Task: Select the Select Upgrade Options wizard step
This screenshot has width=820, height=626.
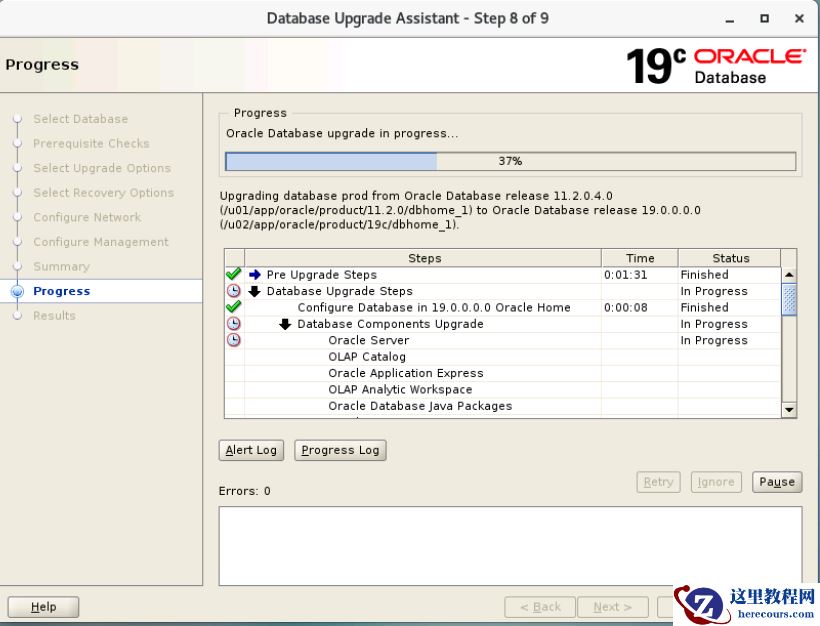Action: (x=102, y=168)
